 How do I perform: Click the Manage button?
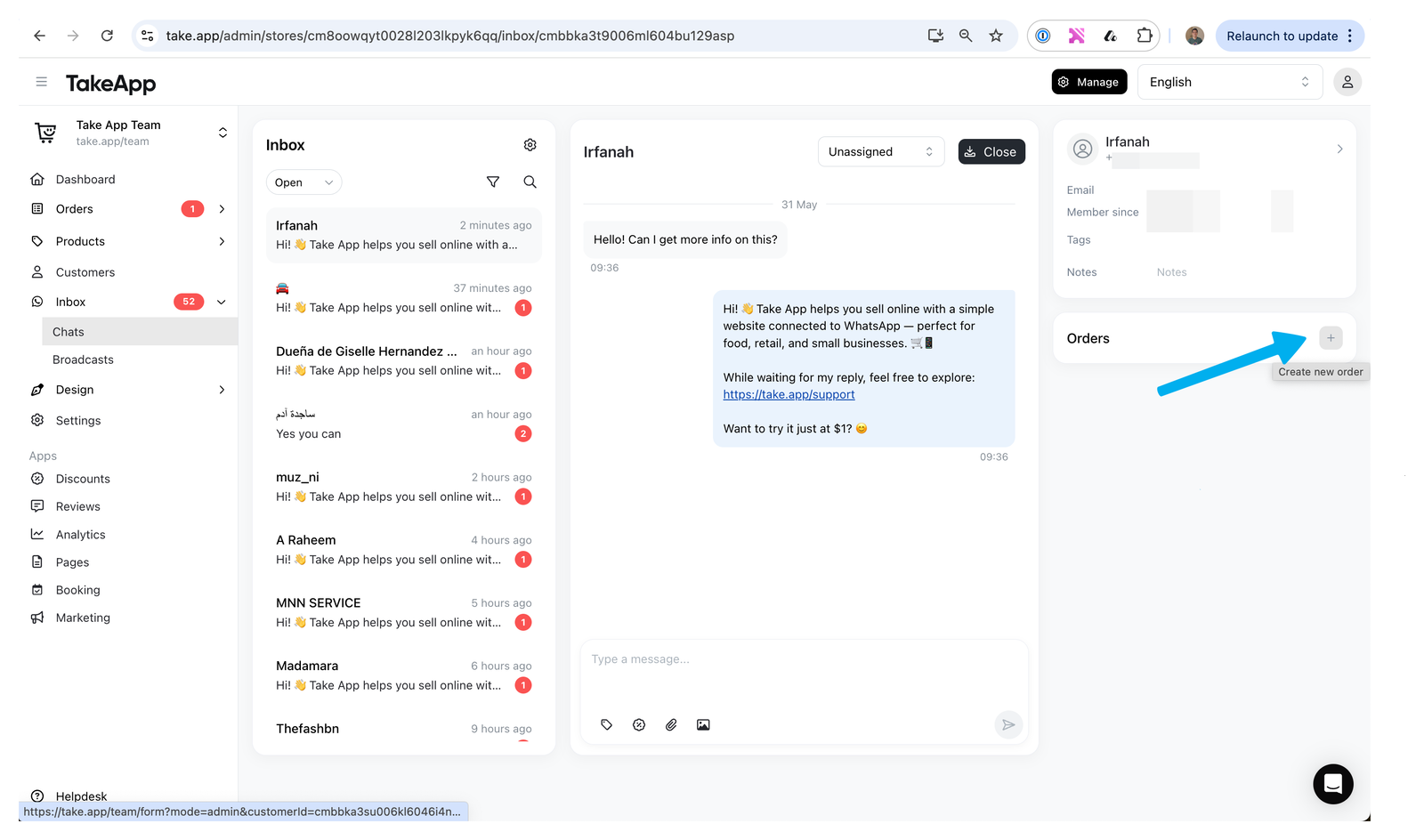click(x=1089, y=82)
